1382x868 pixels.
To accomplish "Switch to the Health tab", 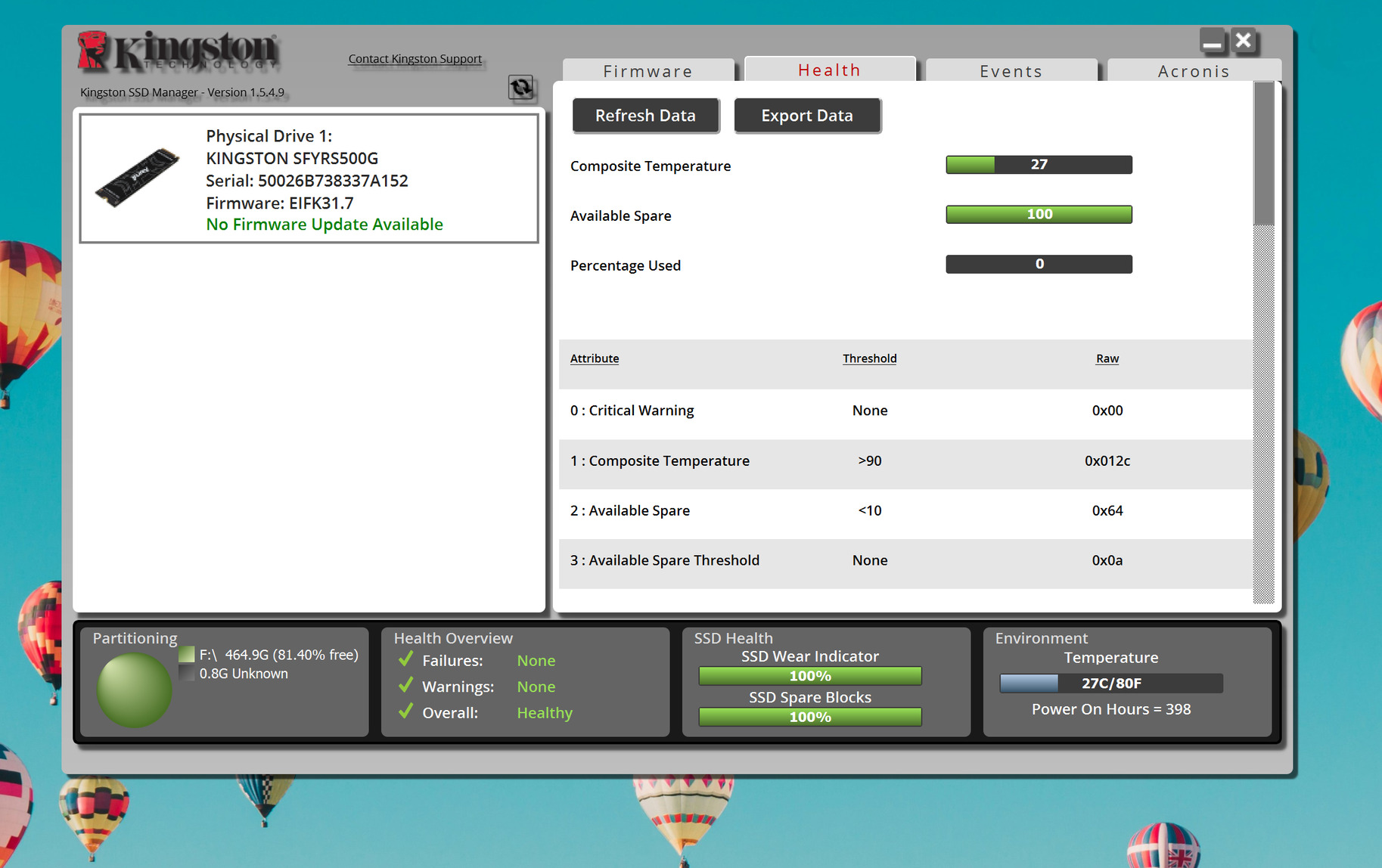I will 830,70.
